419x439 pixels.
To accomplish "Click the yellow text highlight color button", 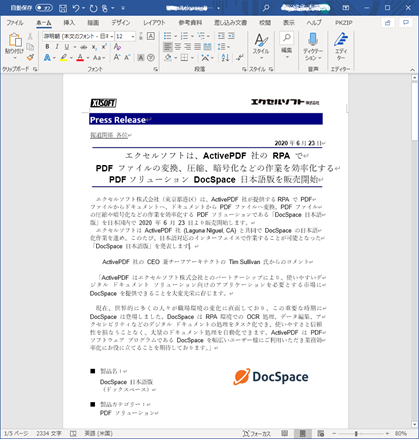I will [64, 58].
